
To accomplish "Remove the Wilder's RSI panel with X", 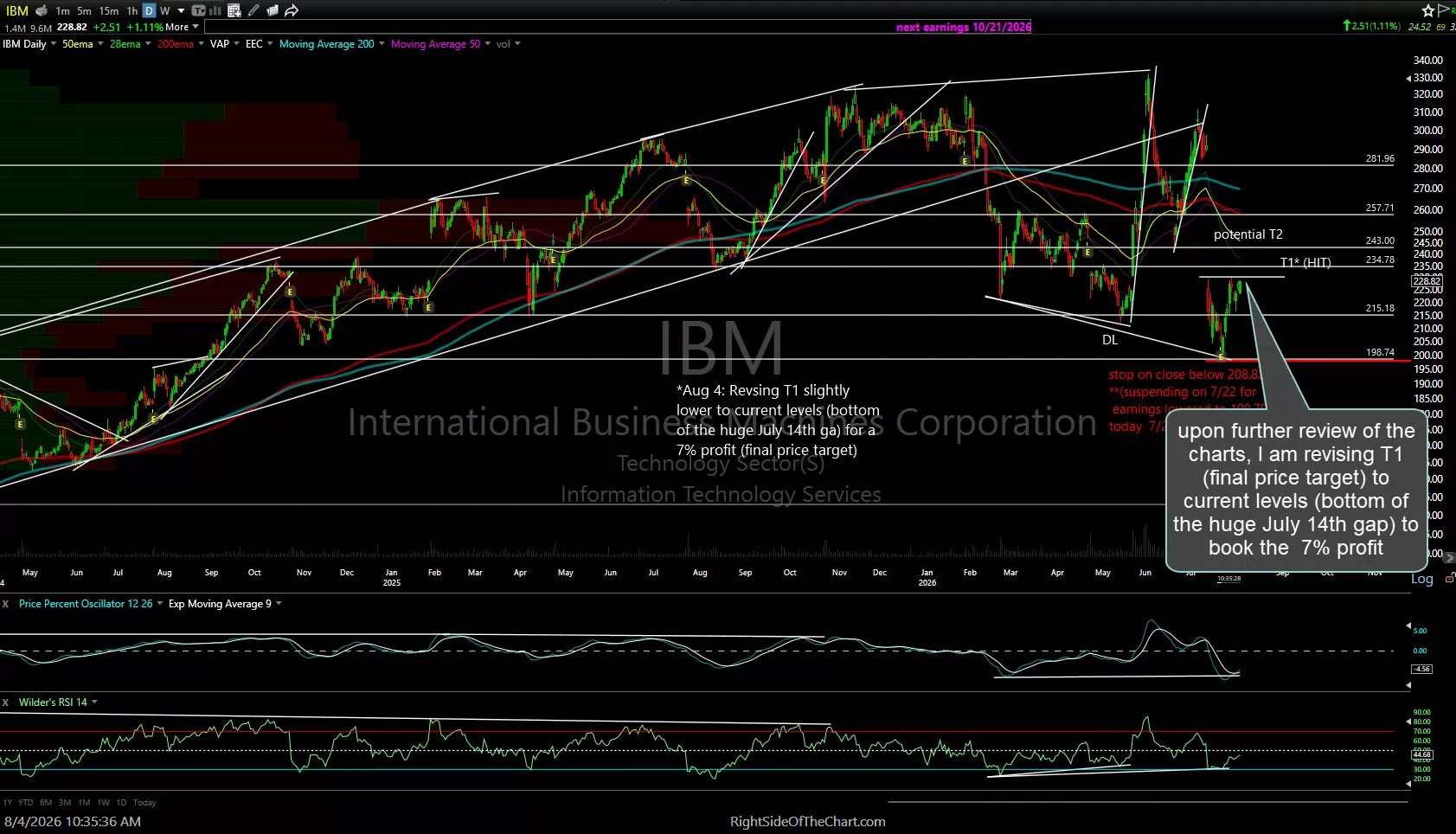I will coord(5,702).
